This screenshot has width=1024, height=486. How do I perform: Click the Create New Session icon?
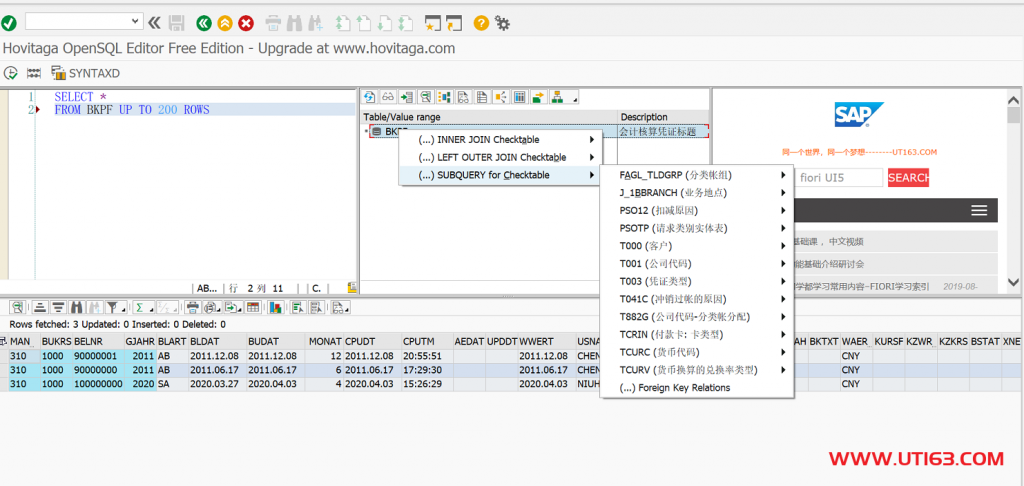(432, 24)
